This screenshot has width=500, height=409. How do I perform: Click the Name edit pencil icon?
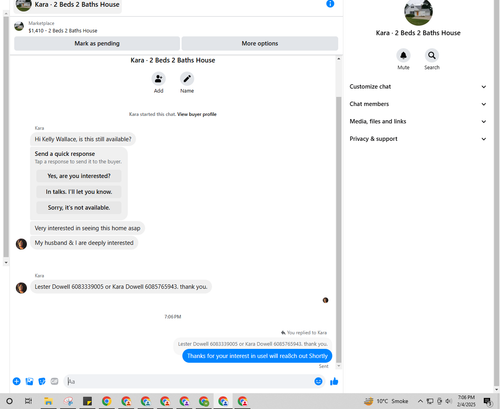click(187, 79)
